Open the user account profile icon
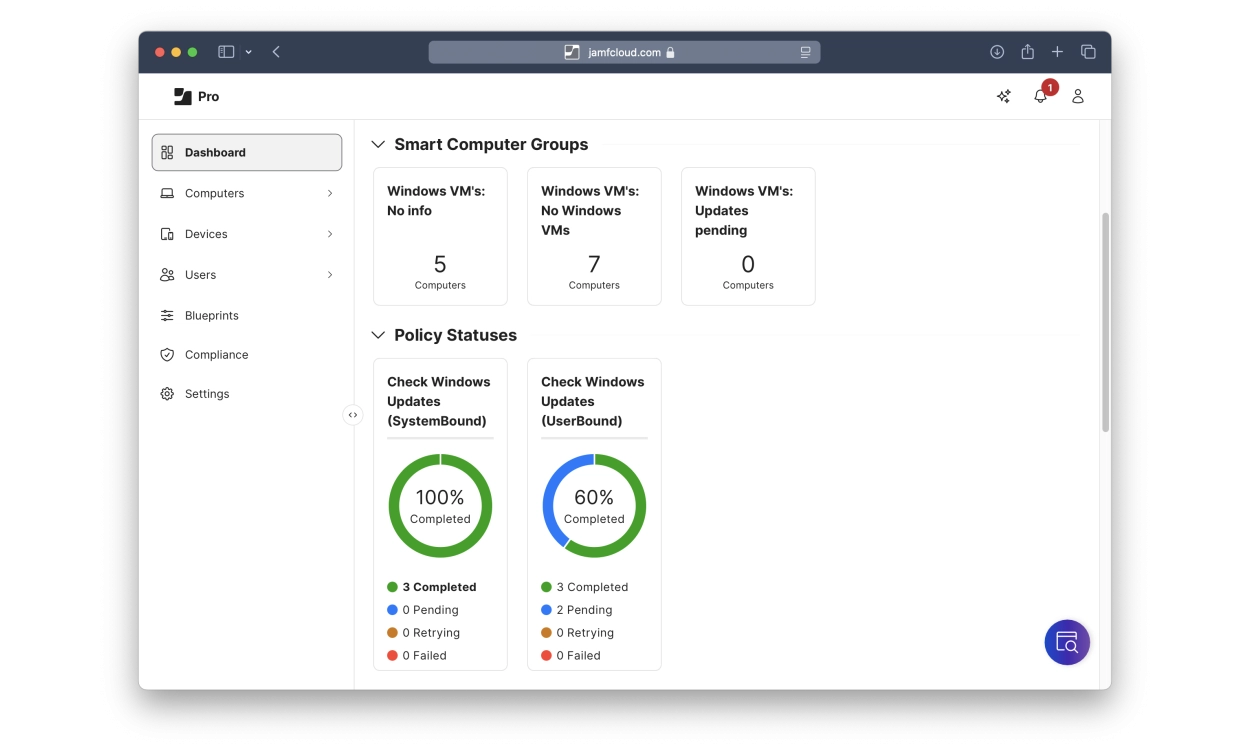The height and width of the screenshot is (750, 1250). coord(1077,96)
